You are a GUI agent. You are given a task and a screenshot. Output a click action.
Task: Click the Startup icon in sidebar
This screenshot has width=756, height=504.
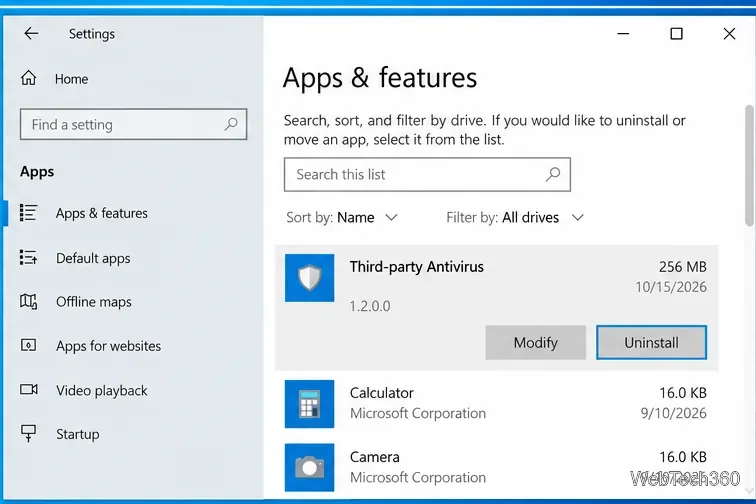tap(28, 433)
